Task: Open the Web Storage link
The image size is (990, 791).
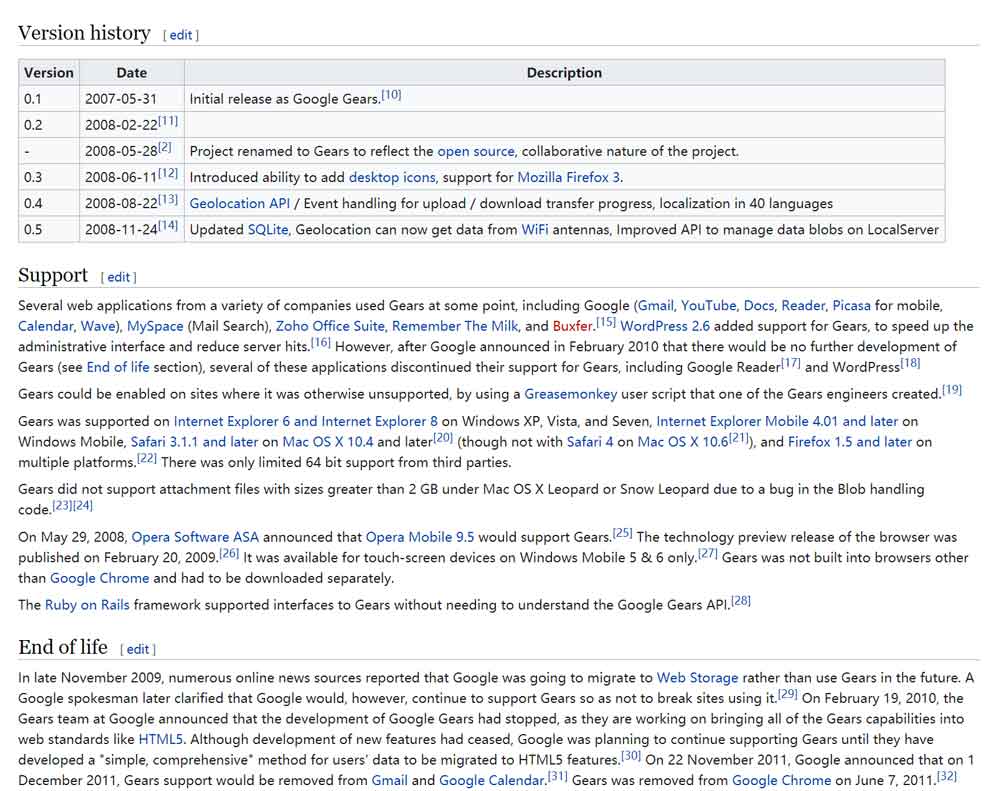Action: (697, 678)
